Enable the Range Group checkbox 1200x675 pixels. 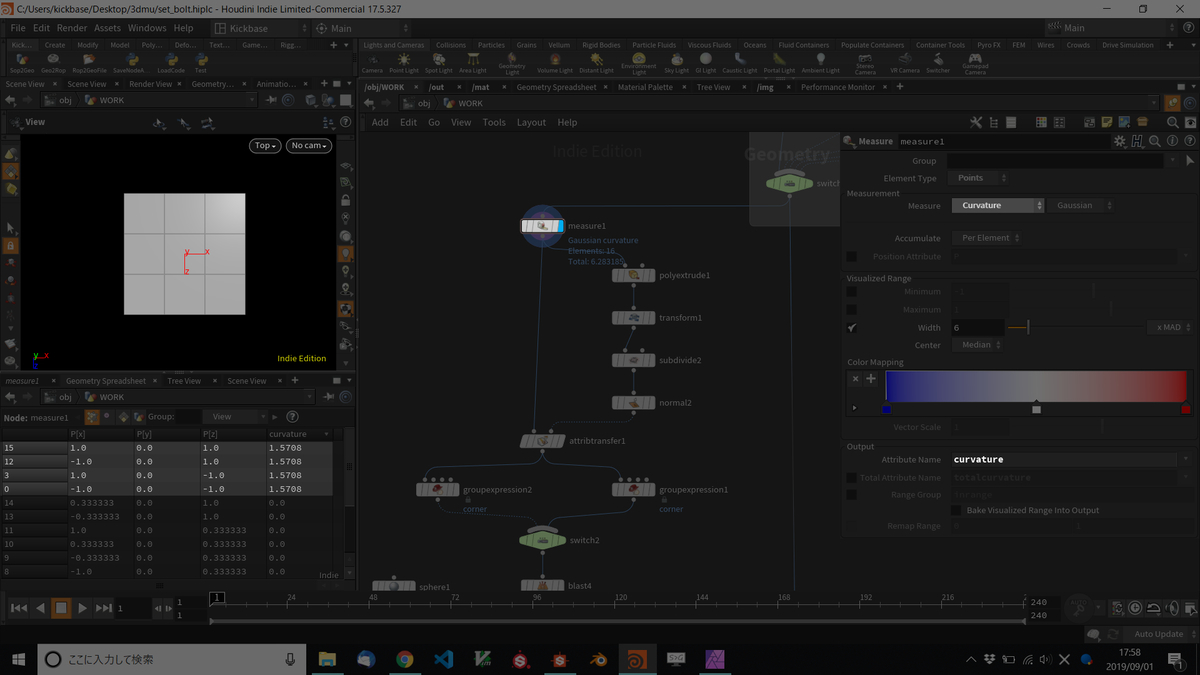click(x=852, y=495)
